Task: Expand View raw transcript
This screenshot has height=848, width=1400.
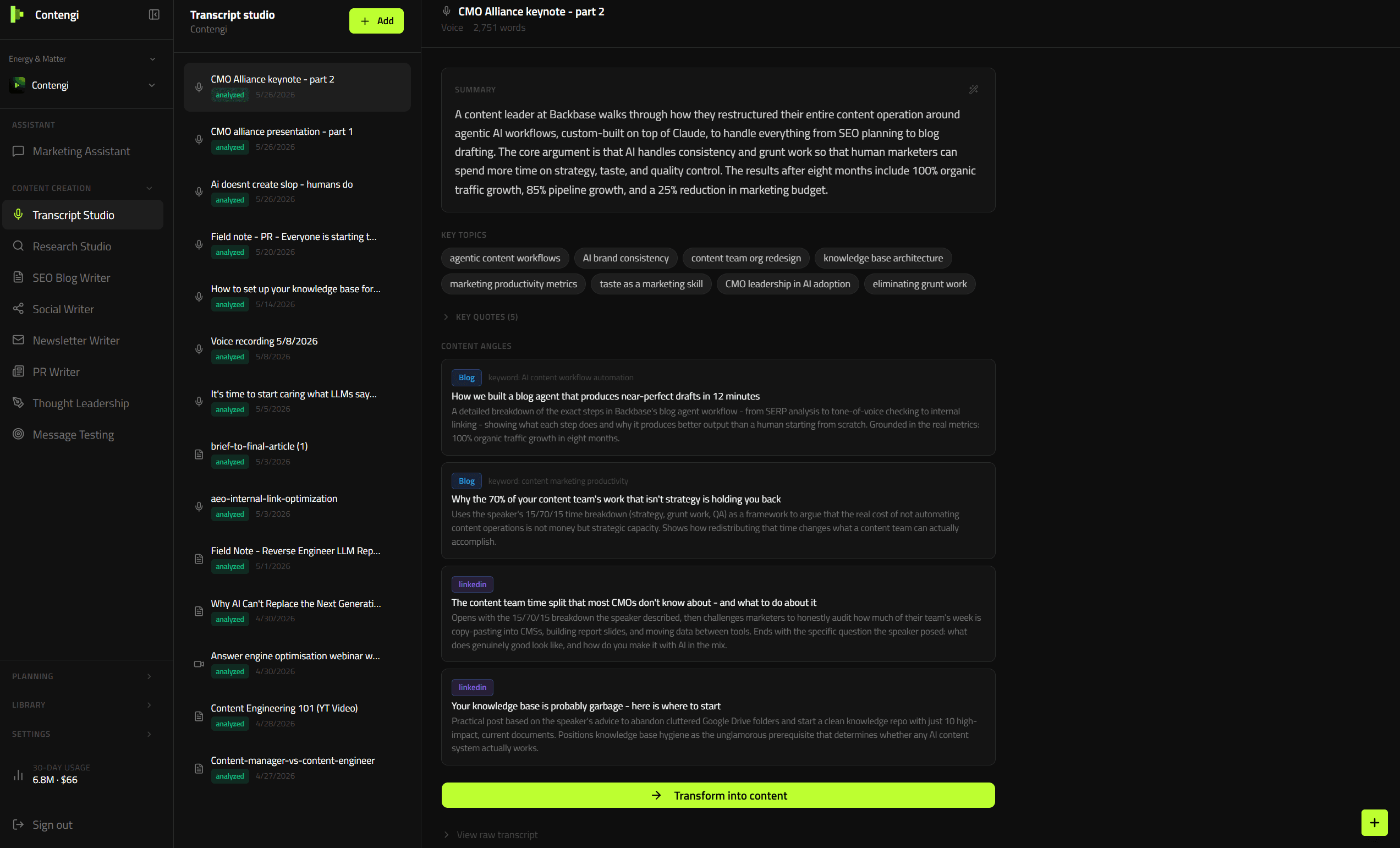Action: click(x=490, y=834)
